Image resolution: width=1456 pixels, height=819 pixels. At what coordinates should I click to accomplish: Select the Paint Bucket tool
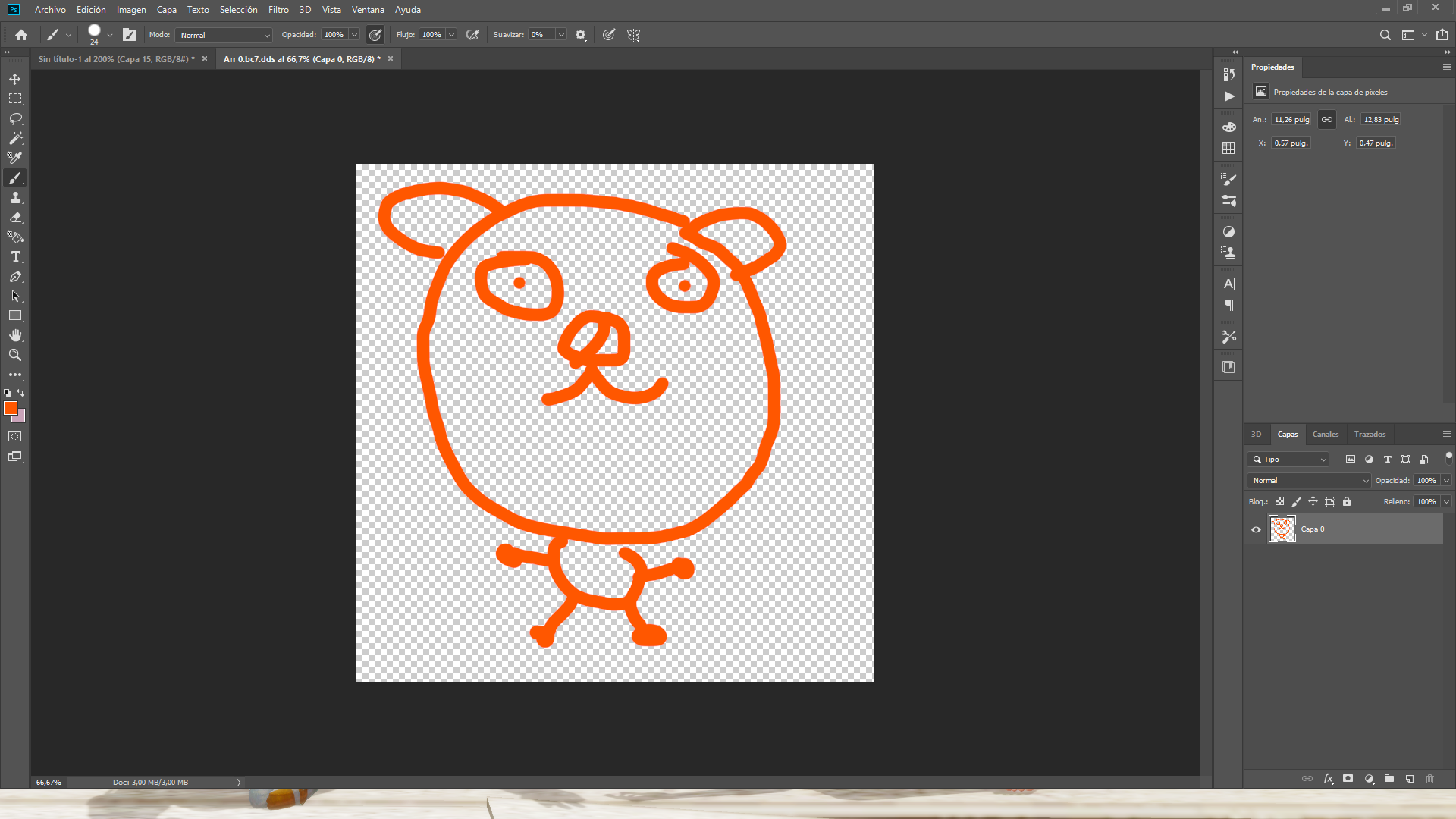click(15, 237)
